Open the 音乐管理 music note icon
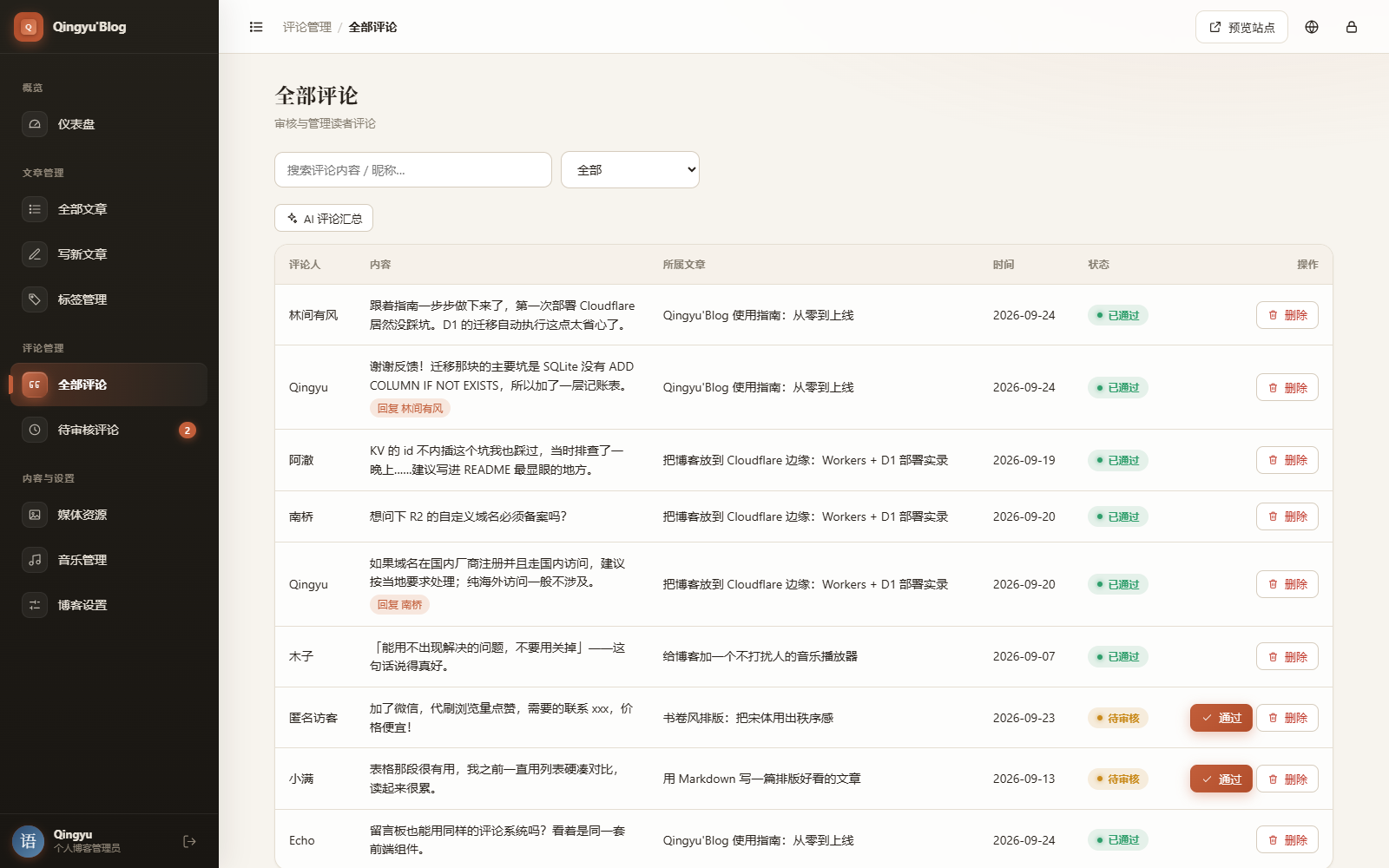This screenshot has width=1389, height=868. pyautogui.click(x=35, y=560)
